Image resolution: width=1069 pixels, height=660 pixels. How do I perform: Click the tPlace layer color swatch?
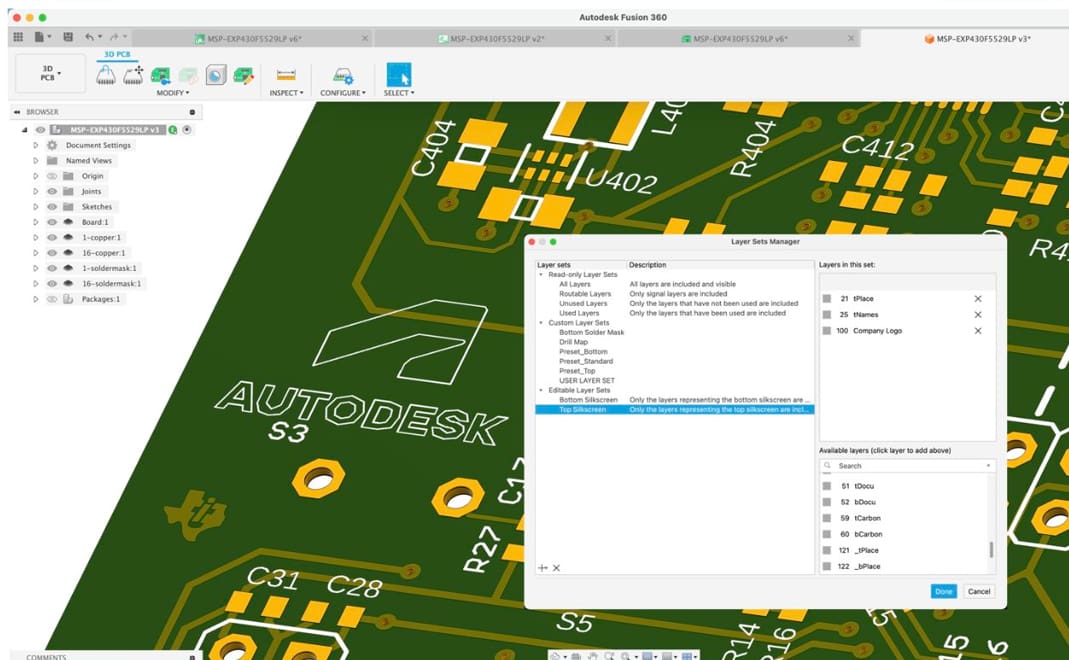click(x=827, y=299)
